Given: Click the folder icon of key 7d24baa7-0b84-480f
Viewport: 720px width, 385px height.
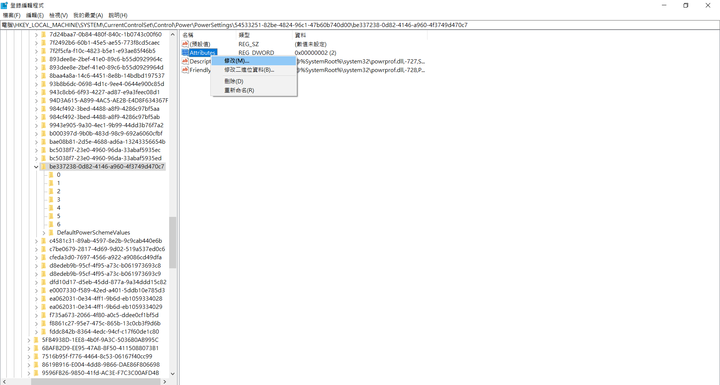Looking at the screenshot, I should [x=44, y=34].
